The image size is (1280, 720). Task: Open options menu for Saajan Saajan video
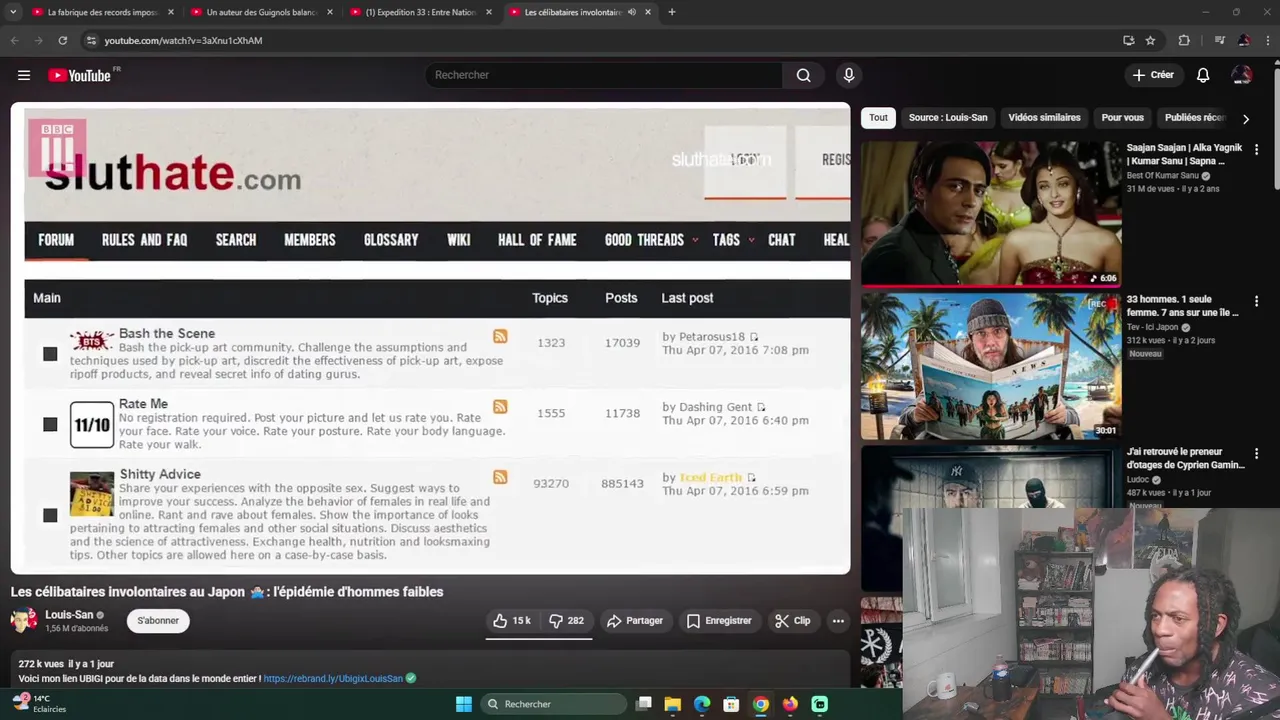pyautogui.click(x=1256, y=149)
